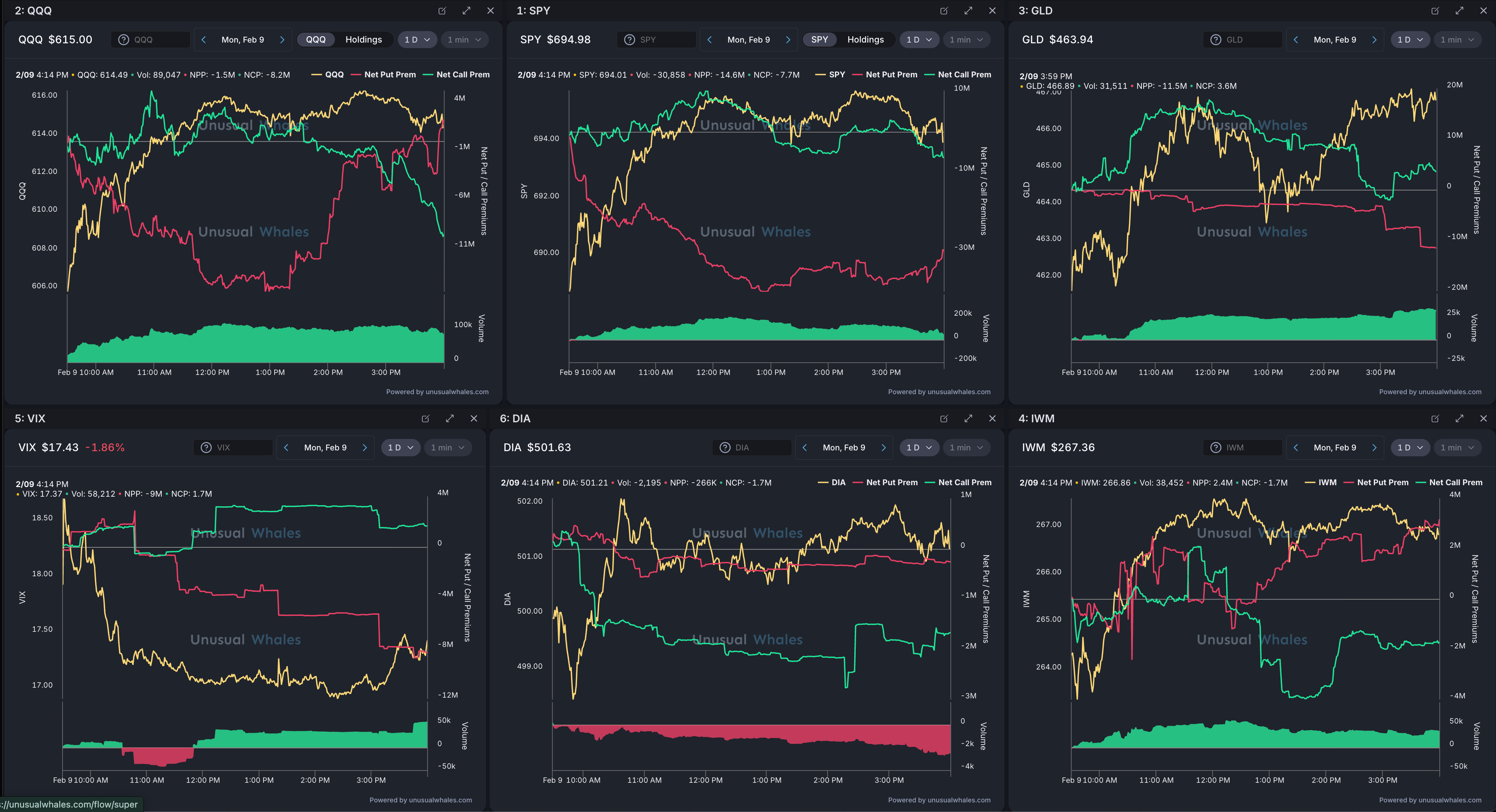This screenshot has height=812, width=1496.
Task: Toggle Net Put Prem series in QQQ legend
Action: pyautogui.click(x=390, y=74)
